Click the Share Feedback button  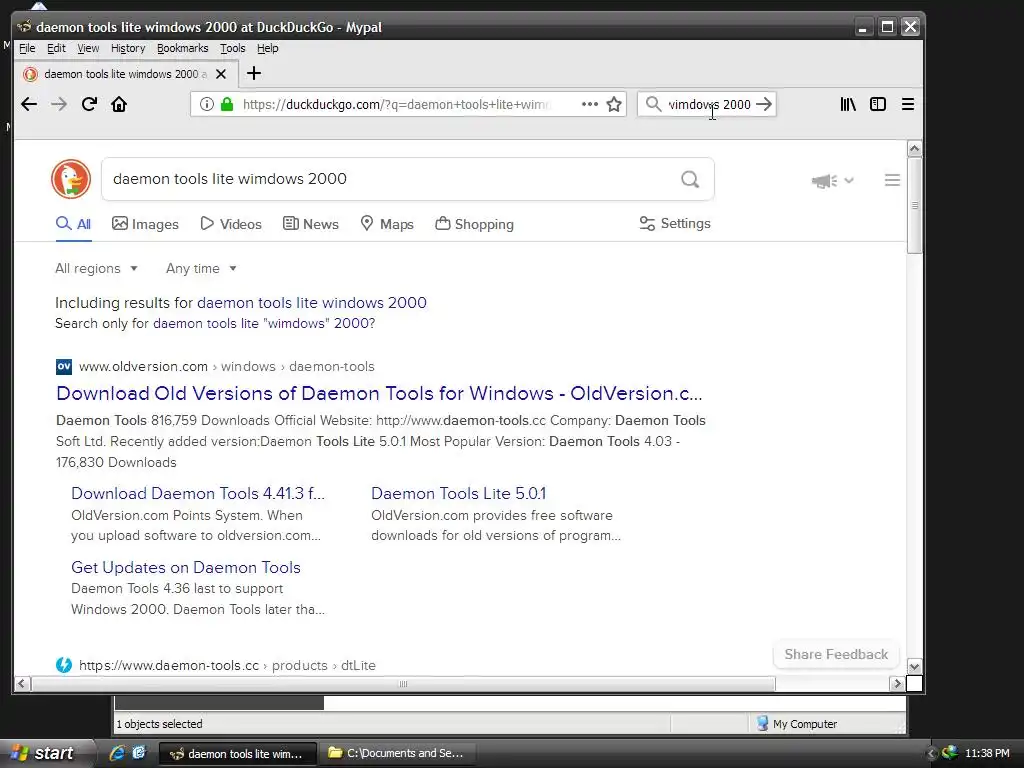[836, 654]
